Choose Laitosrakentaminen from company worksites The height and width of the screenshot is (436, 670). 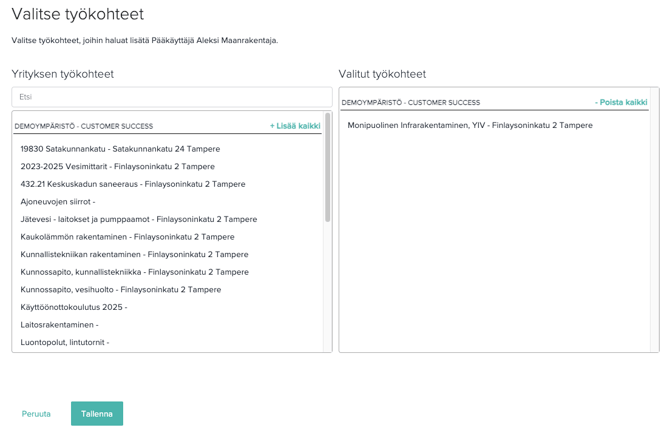point(59,325)
